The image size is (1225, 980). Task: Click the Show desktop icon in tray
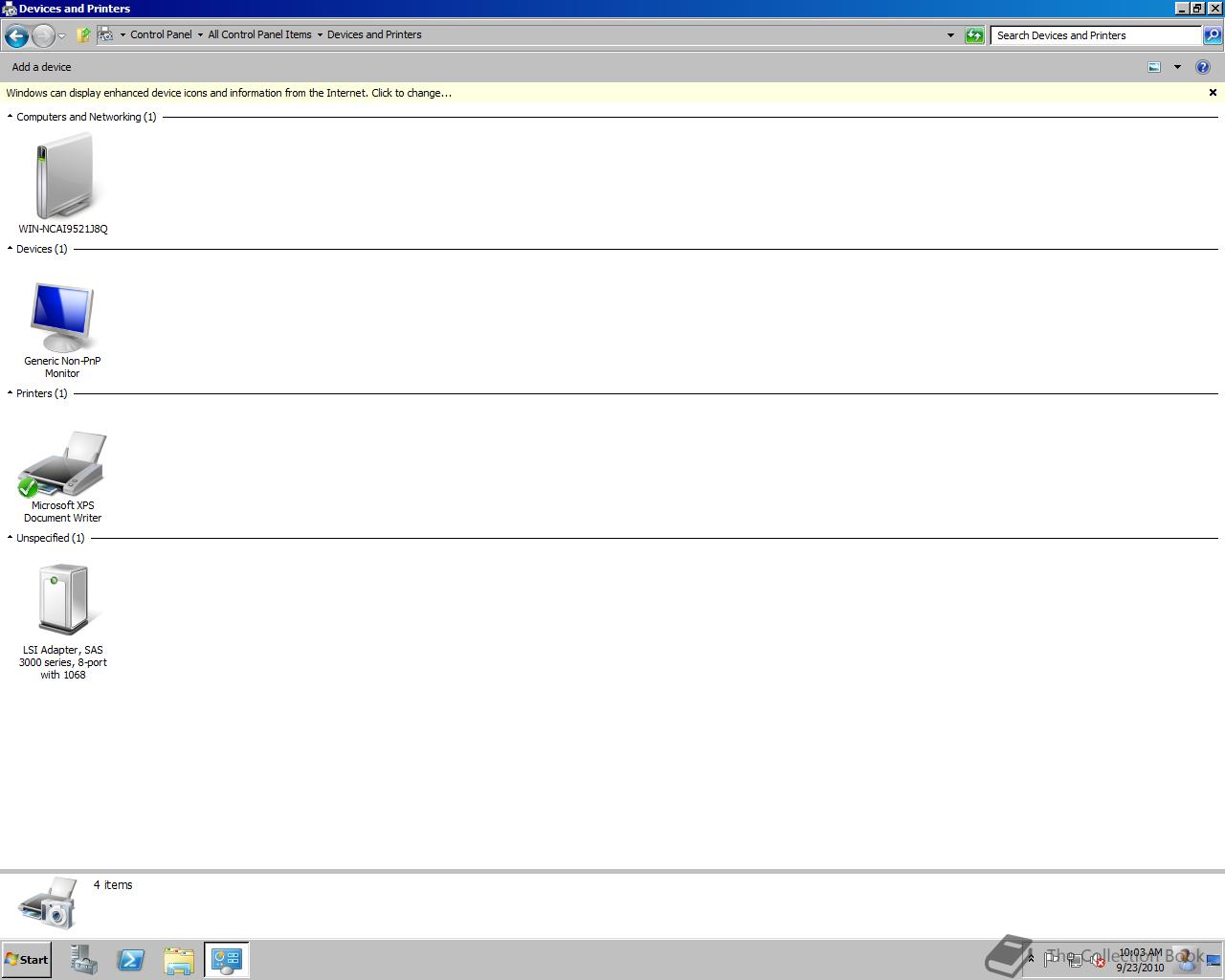[x=1214, y=960]
